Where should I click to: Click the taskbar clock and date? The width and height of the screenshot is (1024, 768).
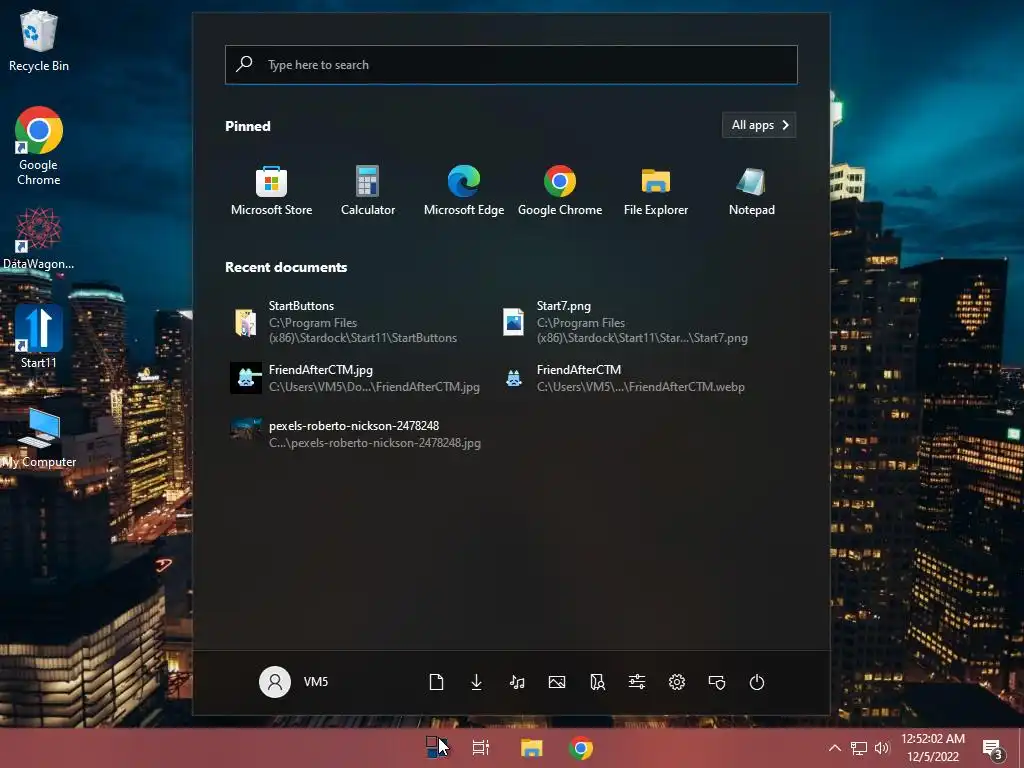[x=933, y=747]
